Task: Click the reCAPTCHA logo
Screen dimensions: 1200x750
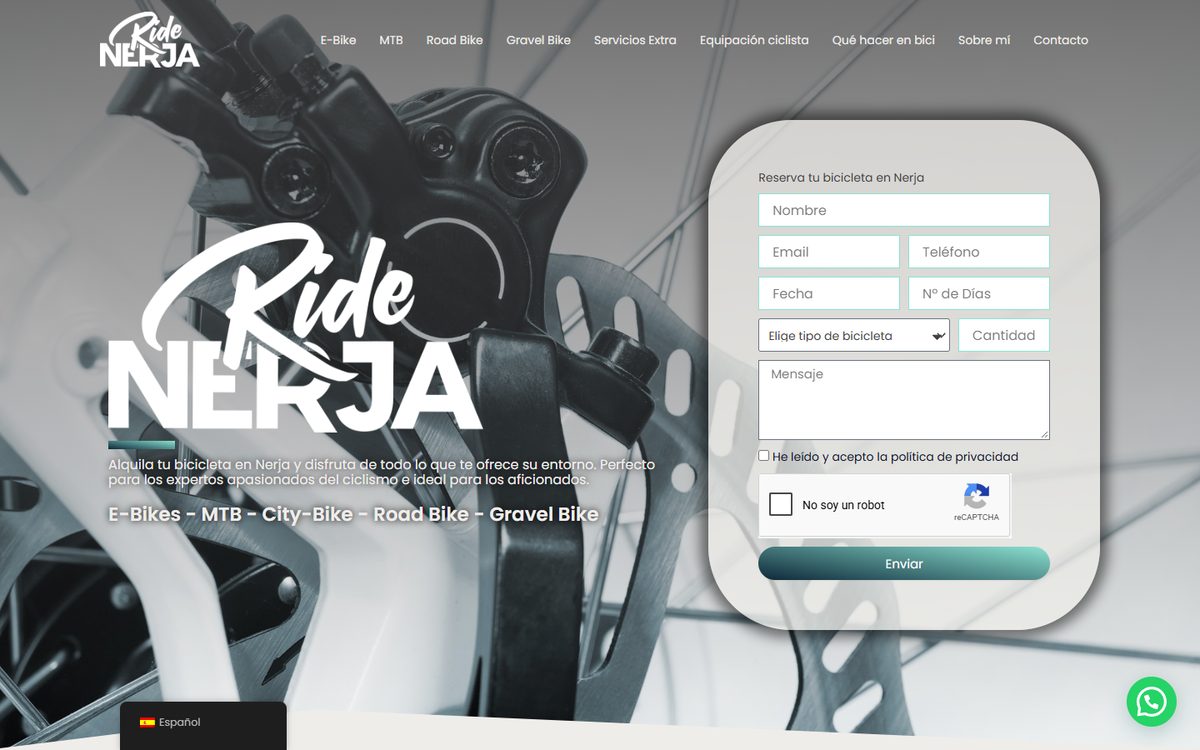Action: (x=976, y=497)
